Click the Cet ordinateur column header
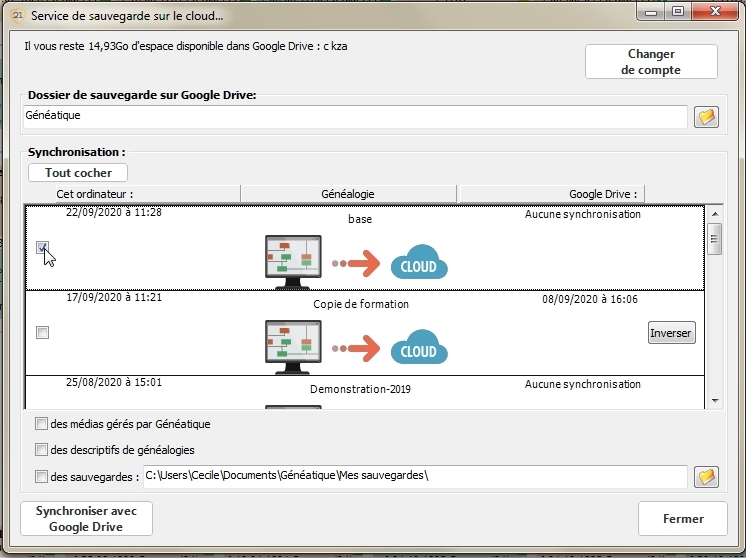 [x=148, y=194]
